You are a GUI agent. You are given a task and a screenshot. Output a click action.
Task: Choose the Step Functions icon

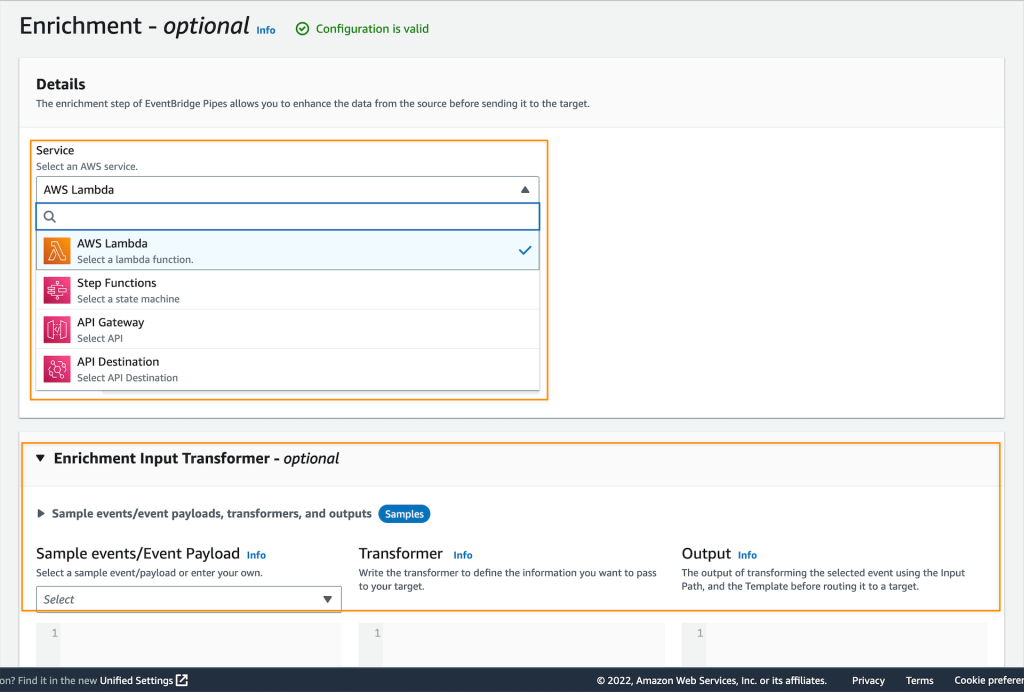click(x=57, y=290)
